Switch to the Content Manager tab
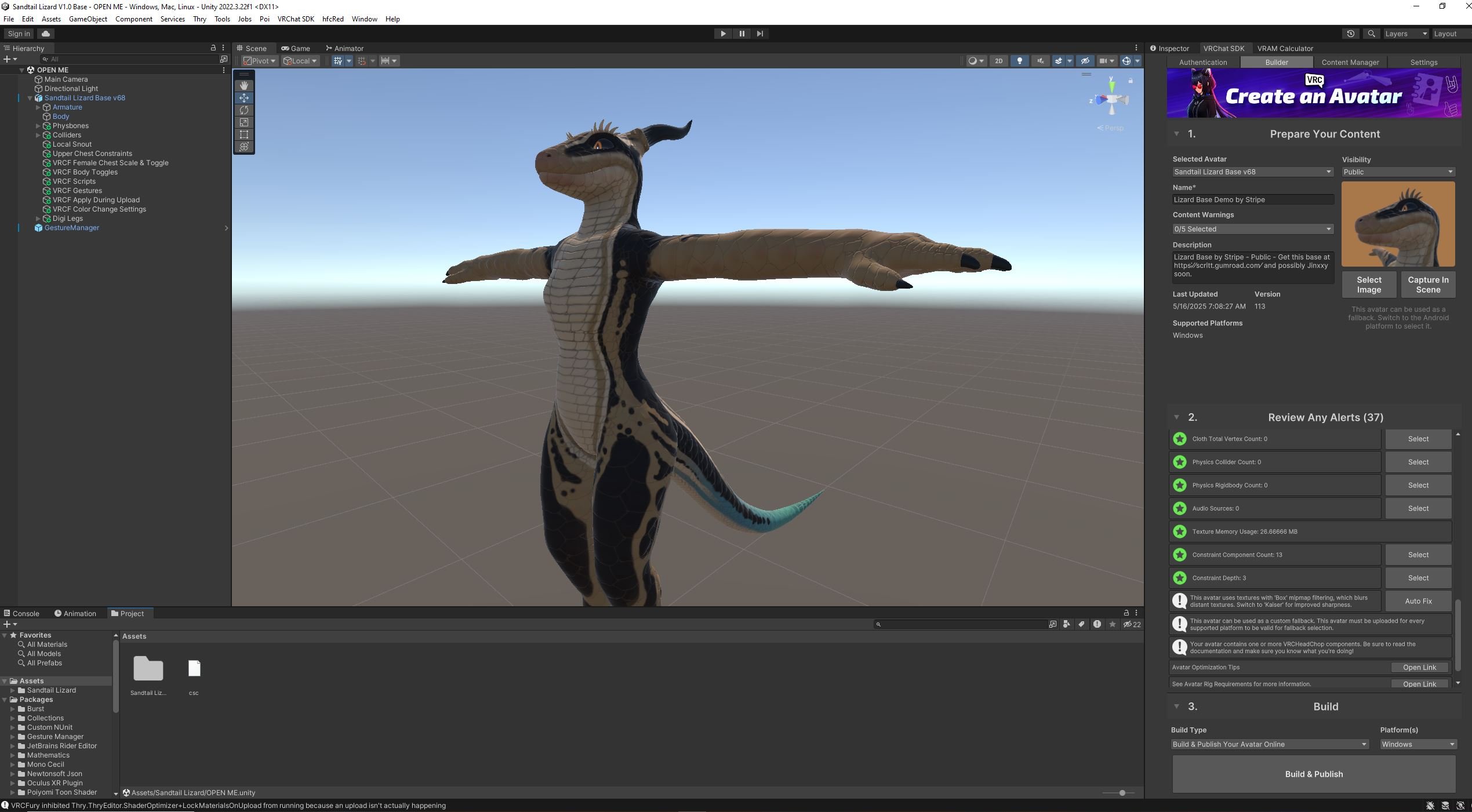This screenshot has height=812, width=1472. (x=1350, y=62)
